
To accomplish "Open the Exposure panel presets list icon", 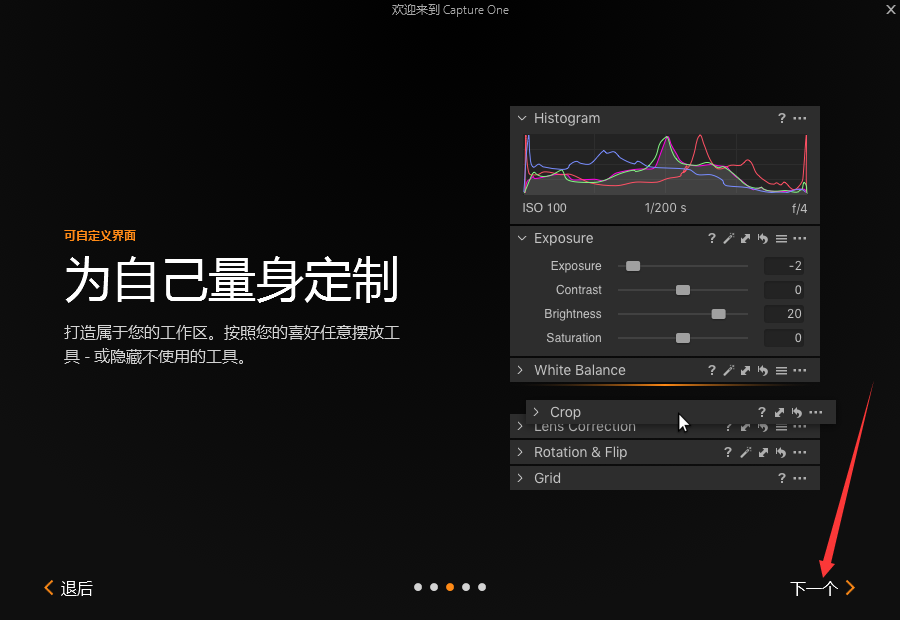I will 781,238.
